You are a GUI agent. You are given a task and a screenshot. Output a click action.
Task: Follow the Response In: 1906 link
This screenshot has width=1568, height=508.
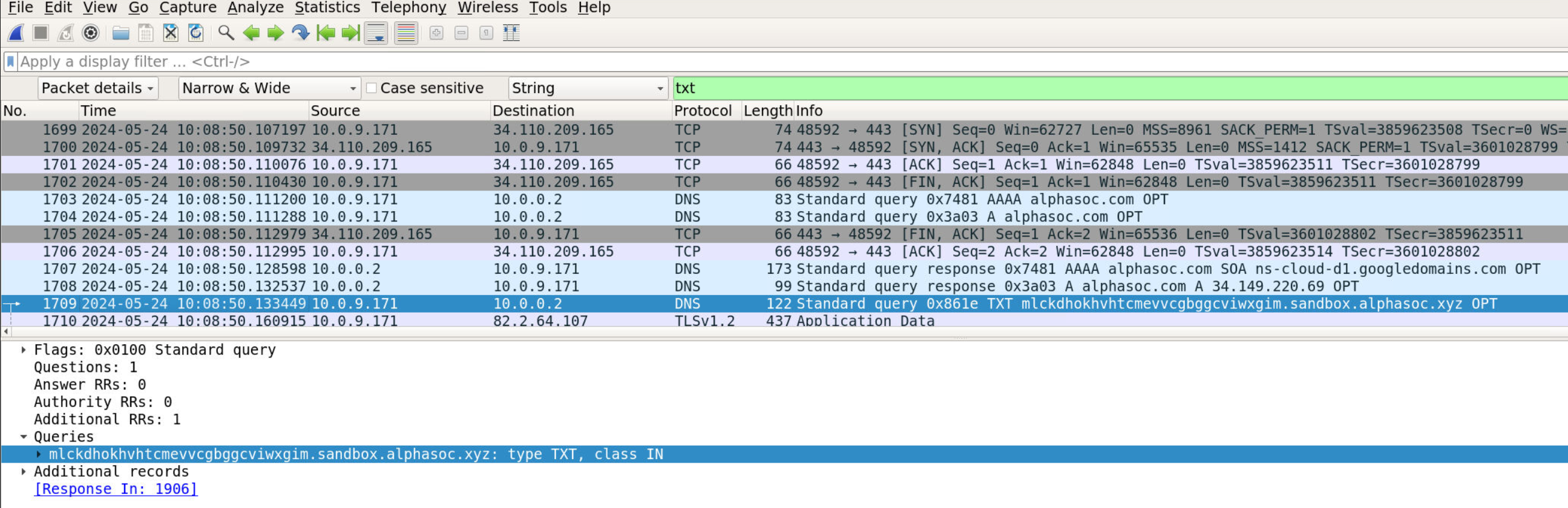click(116, 489)
